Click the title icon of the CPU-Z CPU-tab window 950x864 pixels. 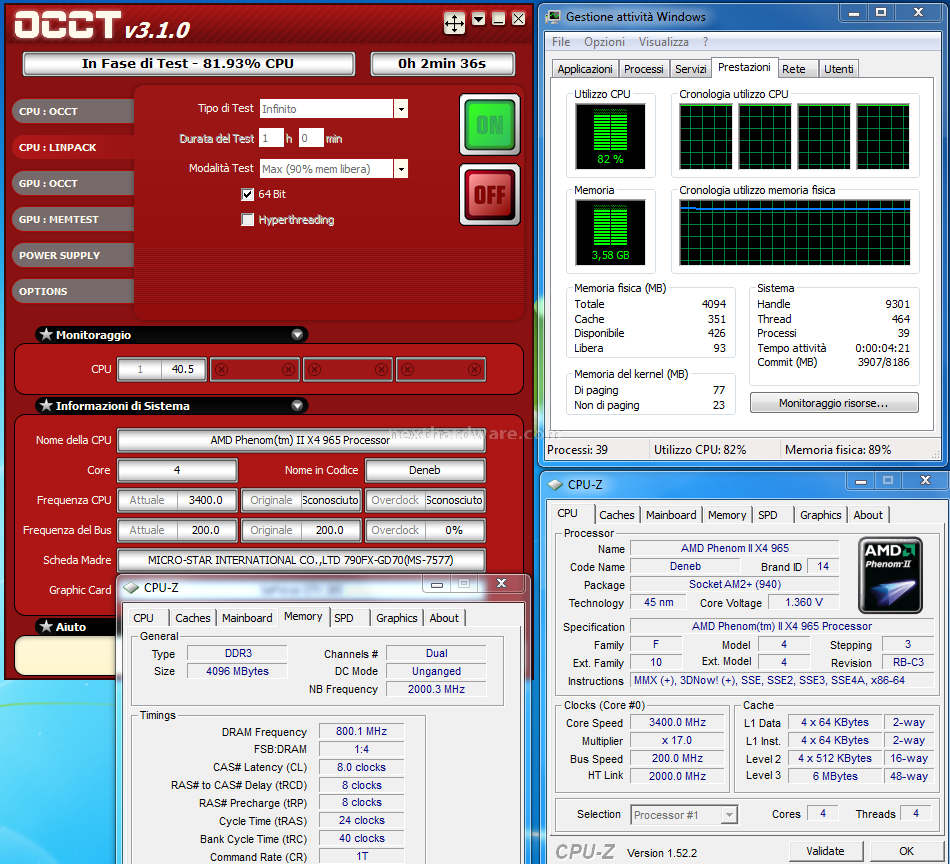(555, 485)
